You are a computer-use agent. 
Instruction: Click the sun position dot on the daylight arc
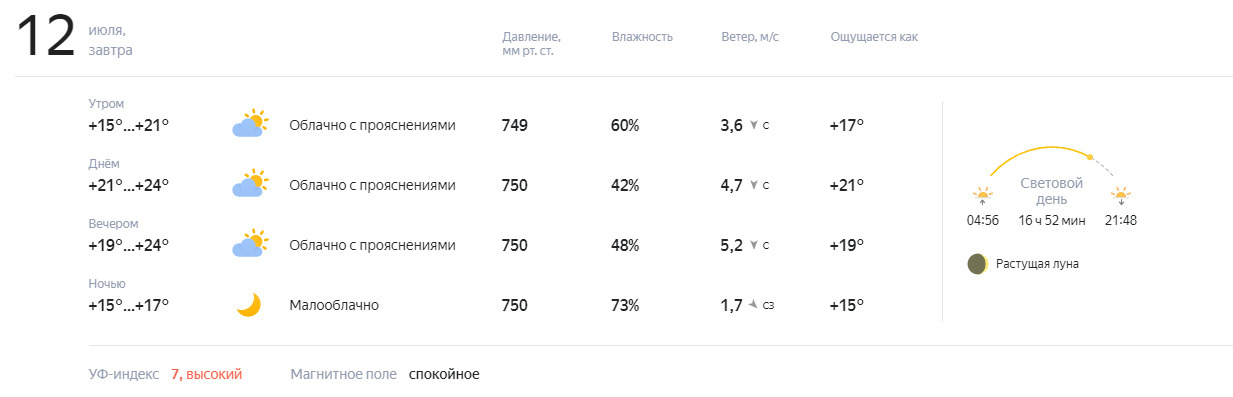coord(1090,157)
